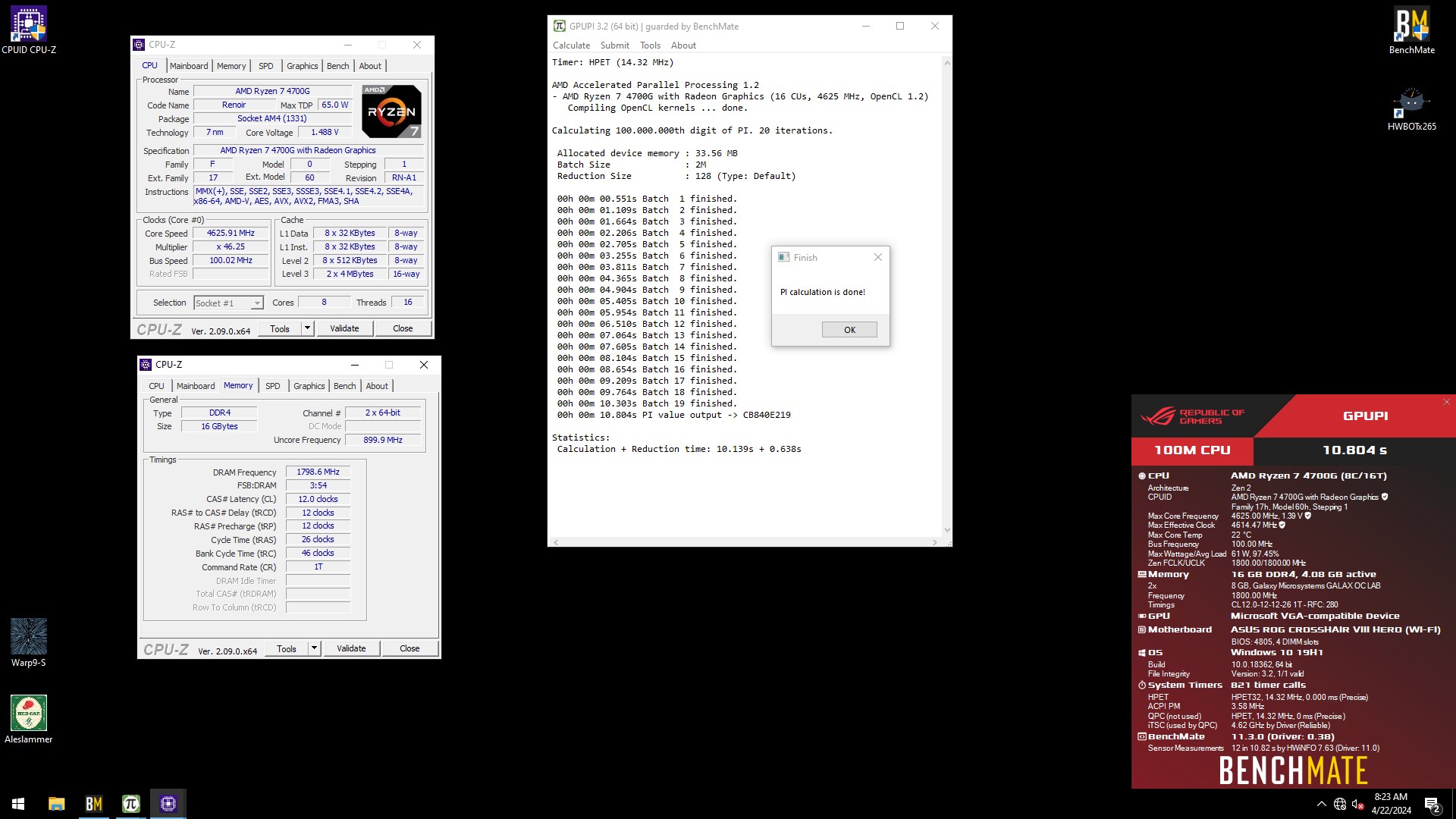Open the network tray icon
Viewport: 1456px width, 819px height.
(x=1340, y=804)
